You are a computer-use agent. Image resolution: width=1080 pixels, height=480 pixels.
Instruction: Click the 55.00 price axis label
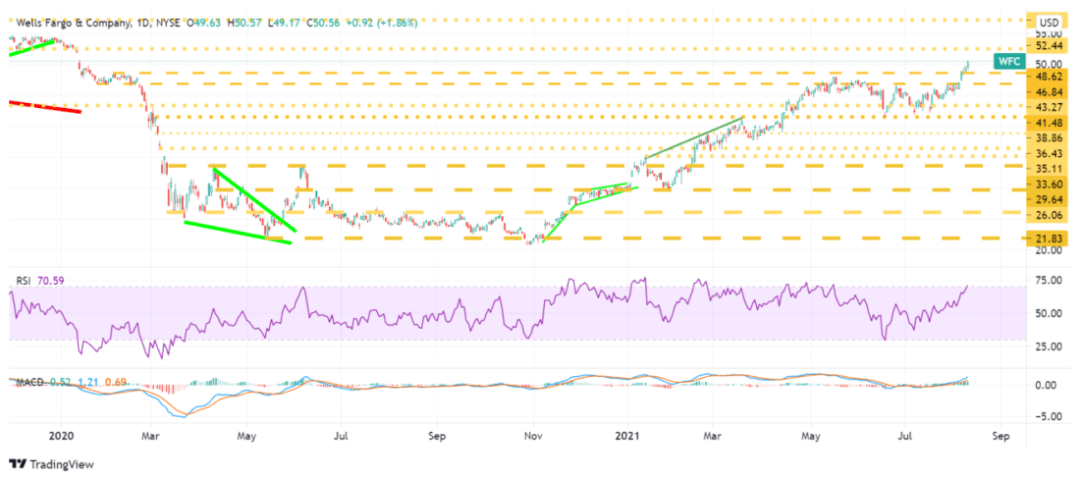pyautogui.click(x=1050, y=34)
